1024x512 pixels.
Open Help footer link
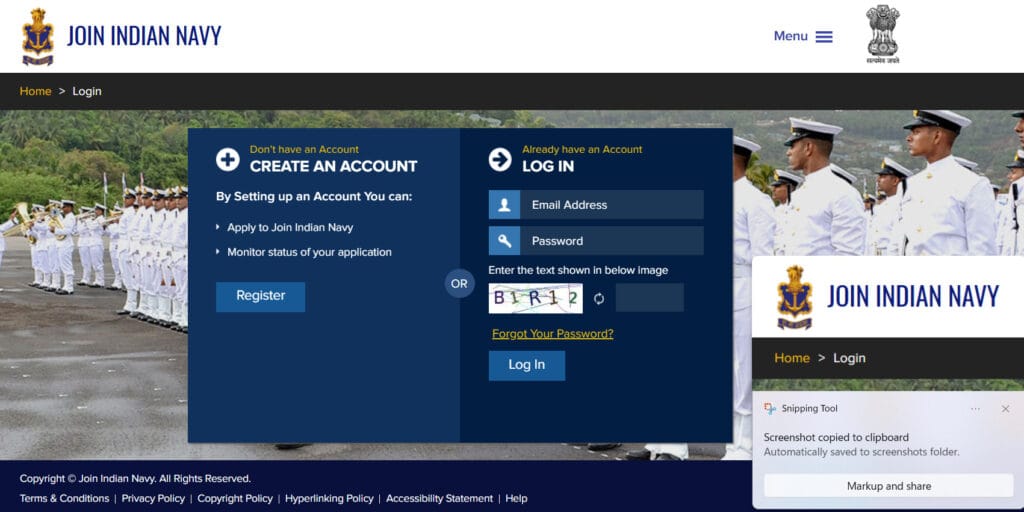pos(516,498)
